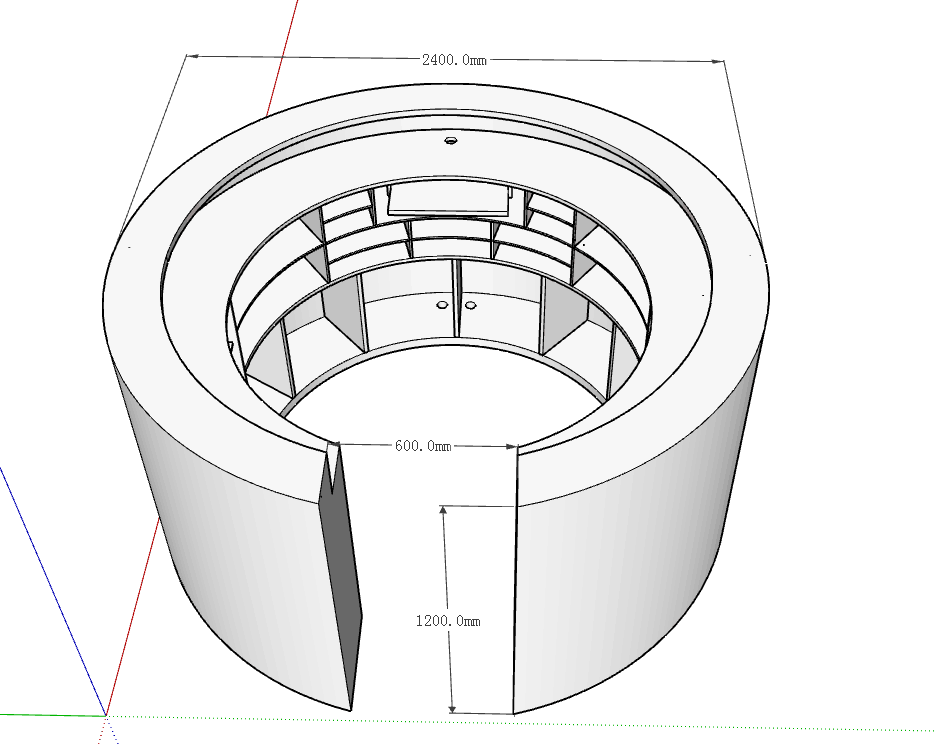The height and width of the screenshot is (747, 935).
Task: Click the right cabinet door knob
Action: [470, 305]
